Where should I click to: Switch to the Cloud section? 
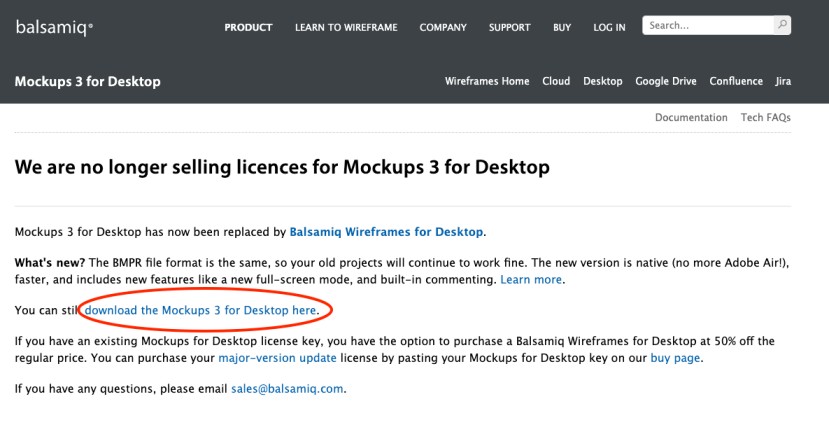(x=556, y=81)
